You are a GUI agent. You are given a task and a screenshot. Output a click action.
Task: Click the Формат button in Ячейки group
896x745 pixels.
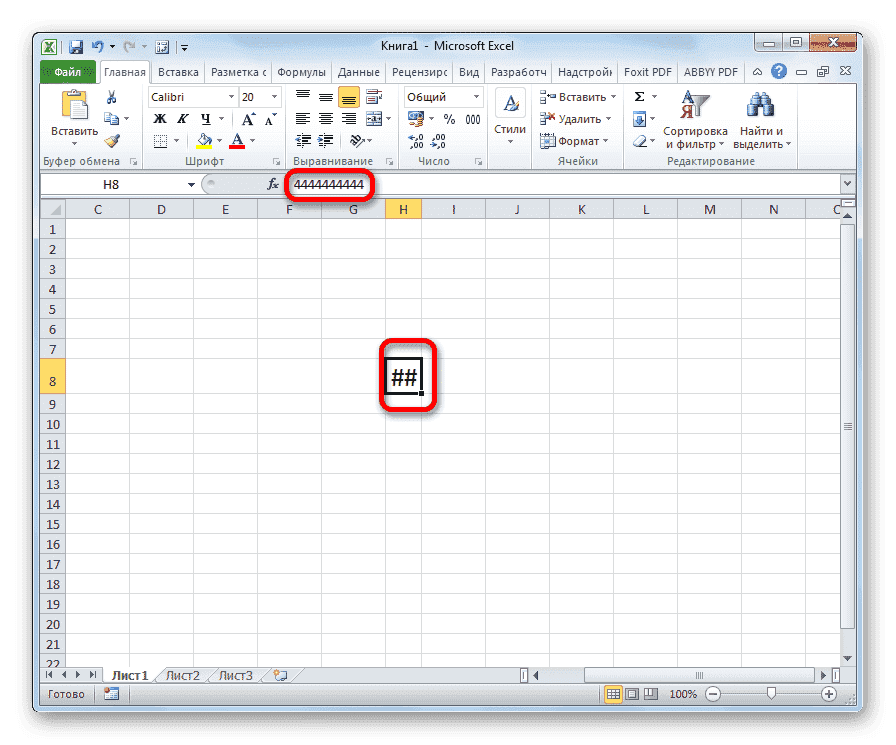tap(576, 140)
